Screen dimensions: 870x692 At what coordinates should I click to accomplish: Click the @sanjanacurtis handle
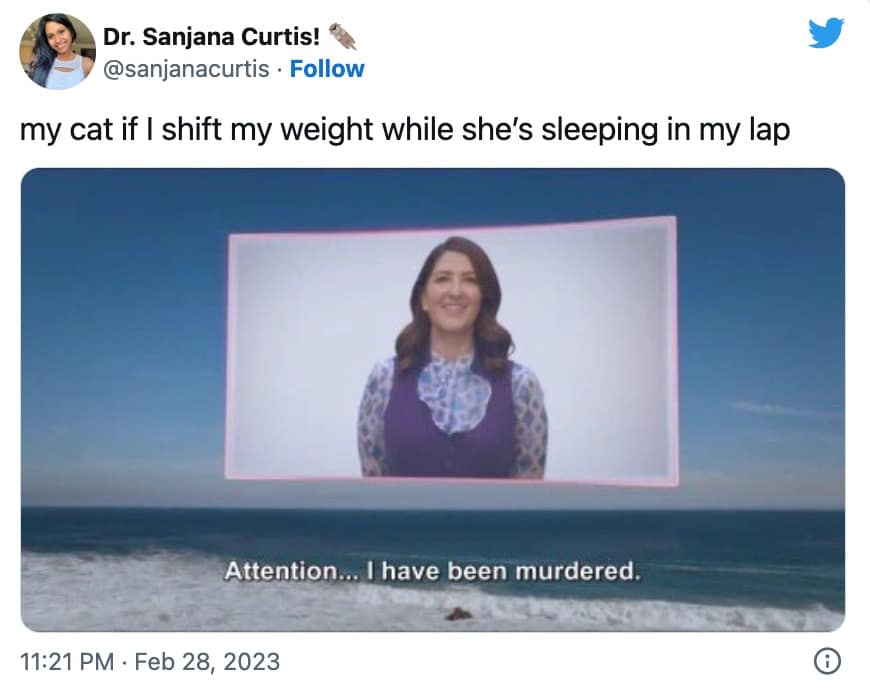click(x=186, y=69)
